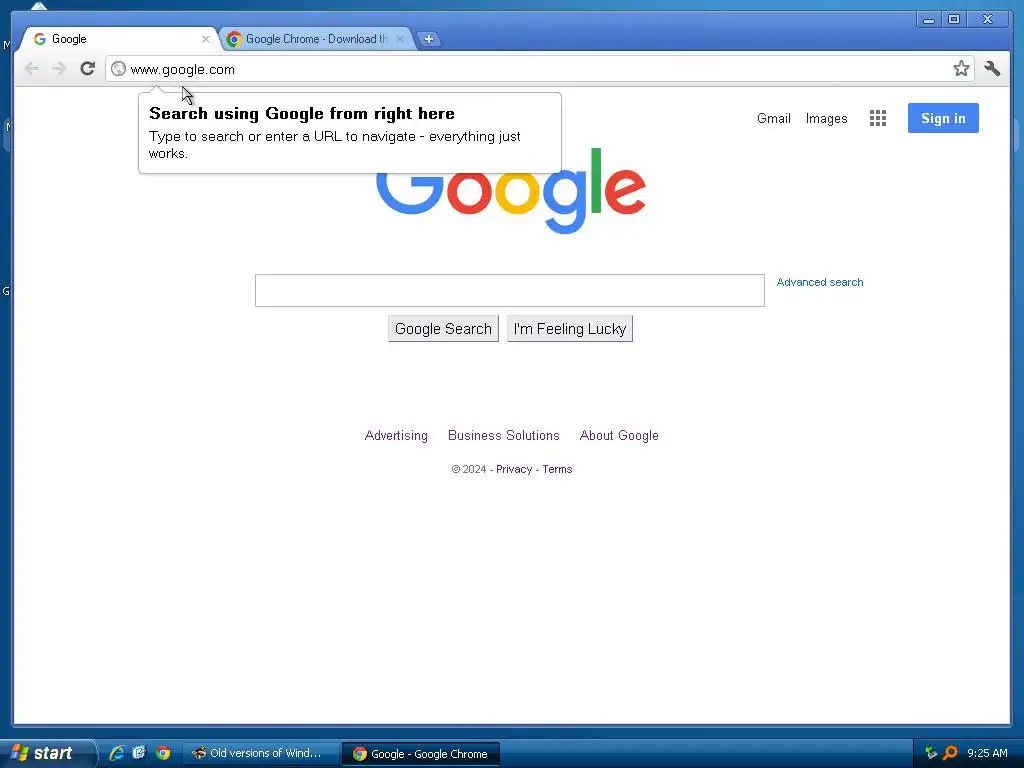Open Business Solutions link
Screen dimensions: 1024x768
tap(504, 436)
